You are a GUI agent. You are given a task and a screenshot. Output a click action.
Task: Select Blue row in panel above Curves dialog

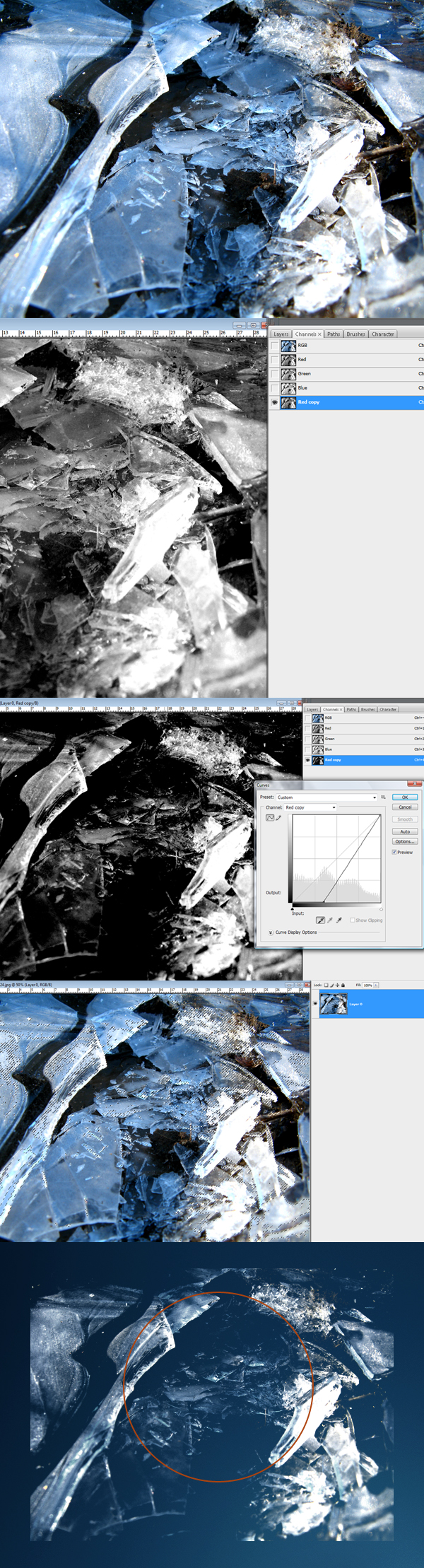pyautogui.click(x=364, y=749)
